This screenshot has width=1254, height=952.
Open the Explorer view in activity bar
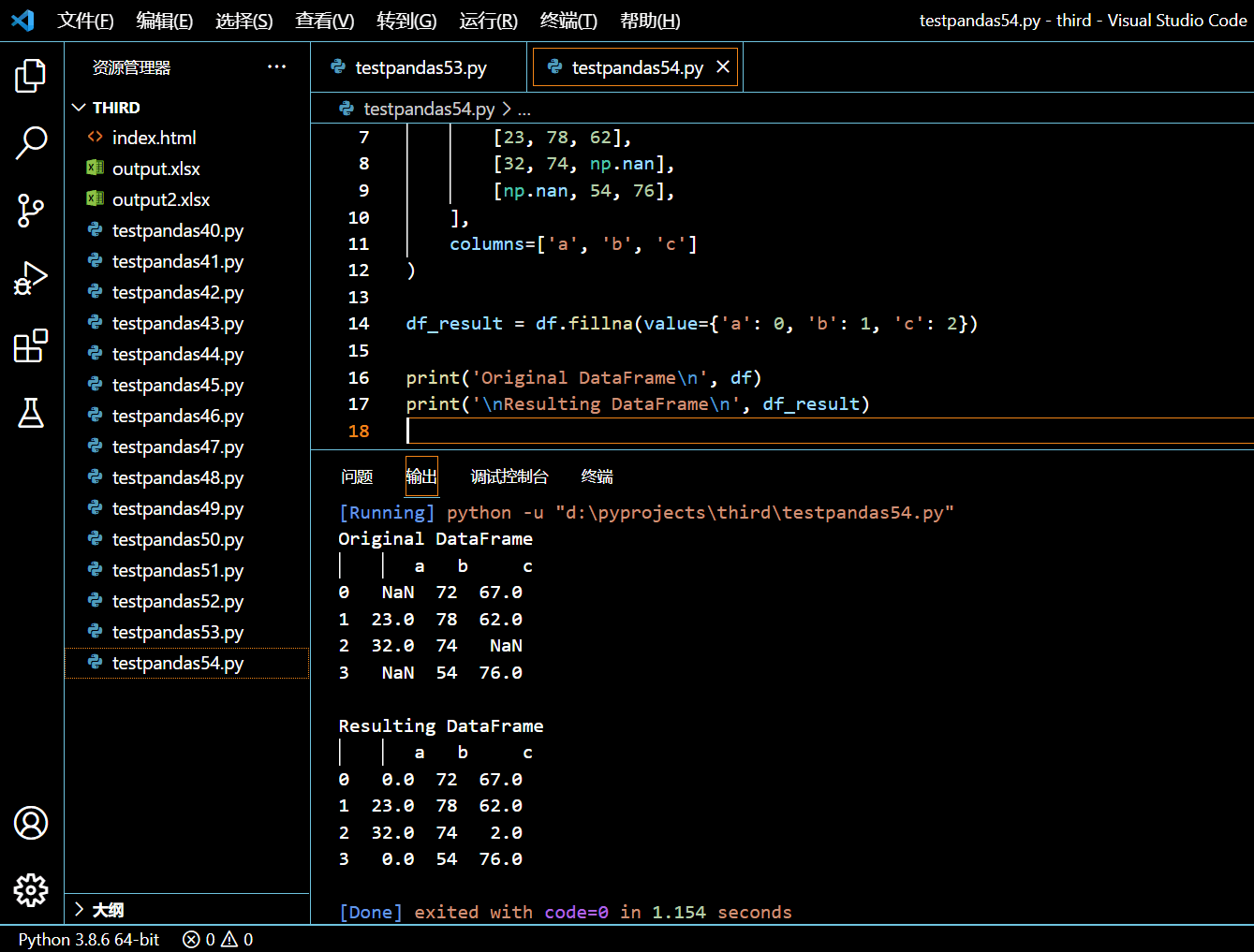point(31,76)
